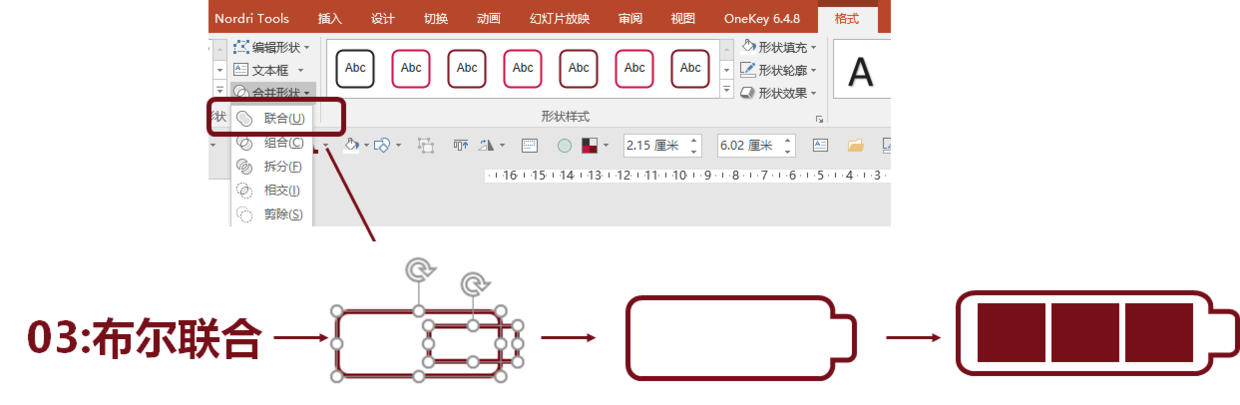Switch to the 设计 tab
The height and width of the screenshot is (405, 1240).
pyautogui.click(x=382, y=18)
